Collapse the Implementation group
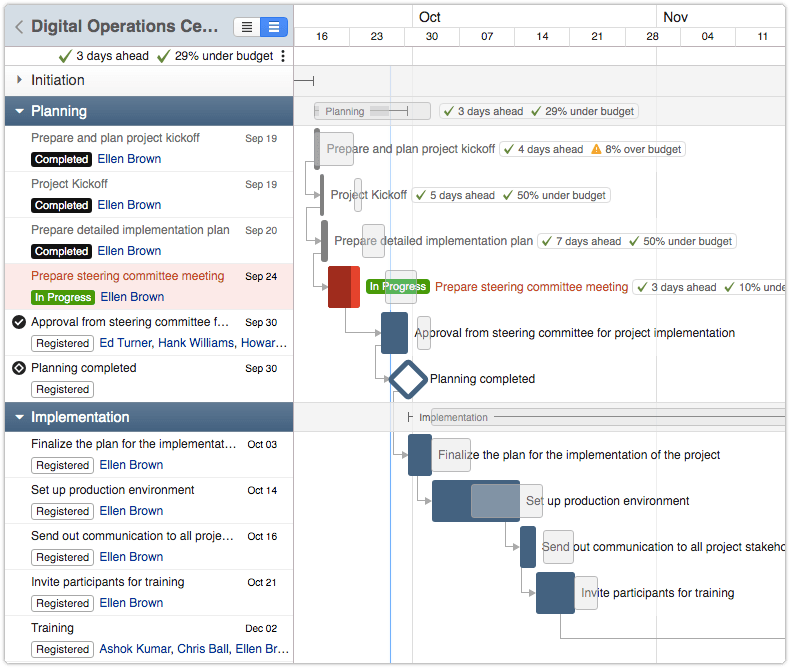 pyautogui.click(x=19, y=417)
